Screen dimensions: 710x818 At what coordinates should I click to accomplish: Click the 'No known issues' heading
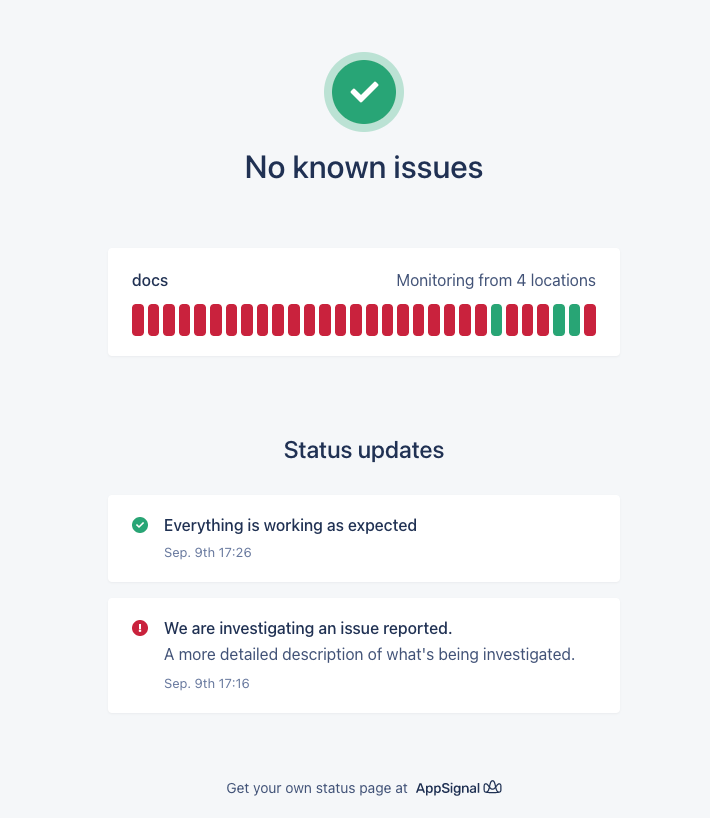(x=364, y=167)
